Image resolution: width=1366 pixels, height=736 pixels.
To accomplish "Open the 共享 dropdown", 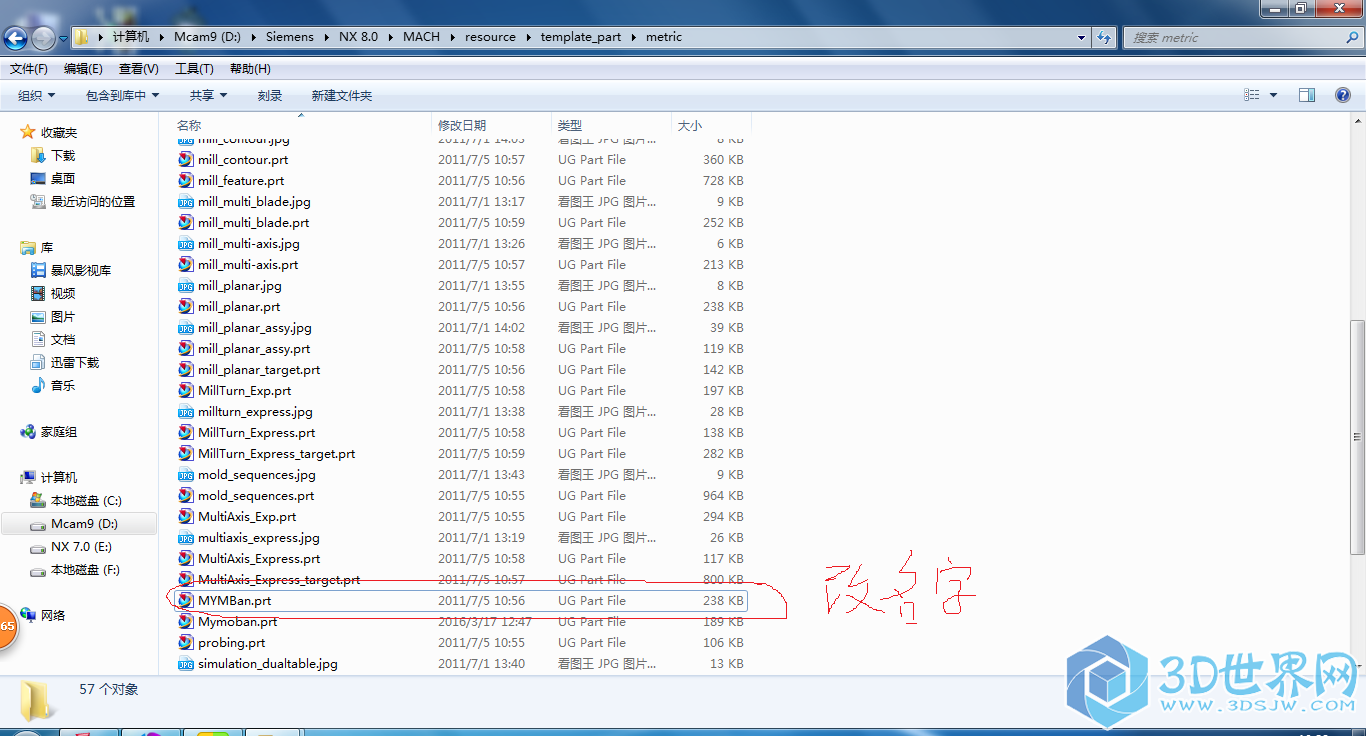I will tap(209, 95).
